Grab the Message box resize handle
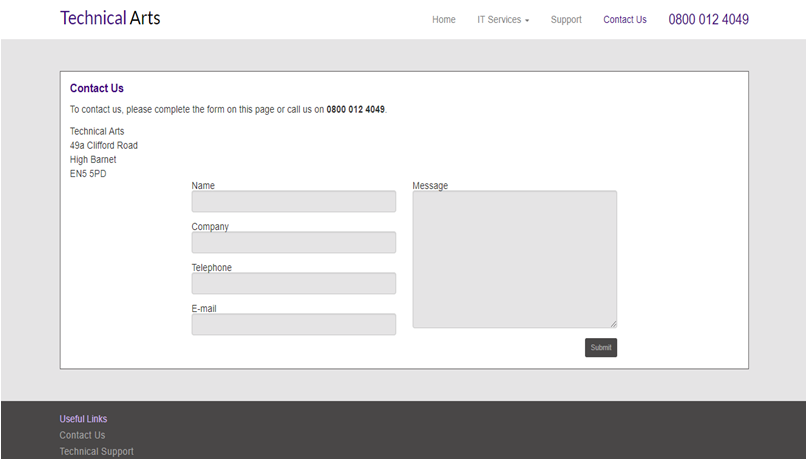 click(x=613, y=324)
